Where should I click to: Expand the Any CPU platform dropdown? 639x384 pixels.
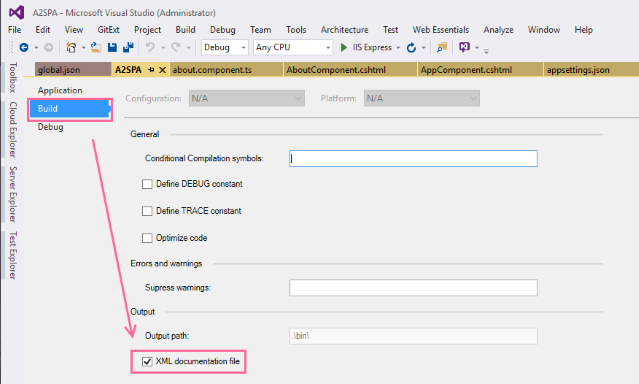pyautogui.click(x=293, y=48)
